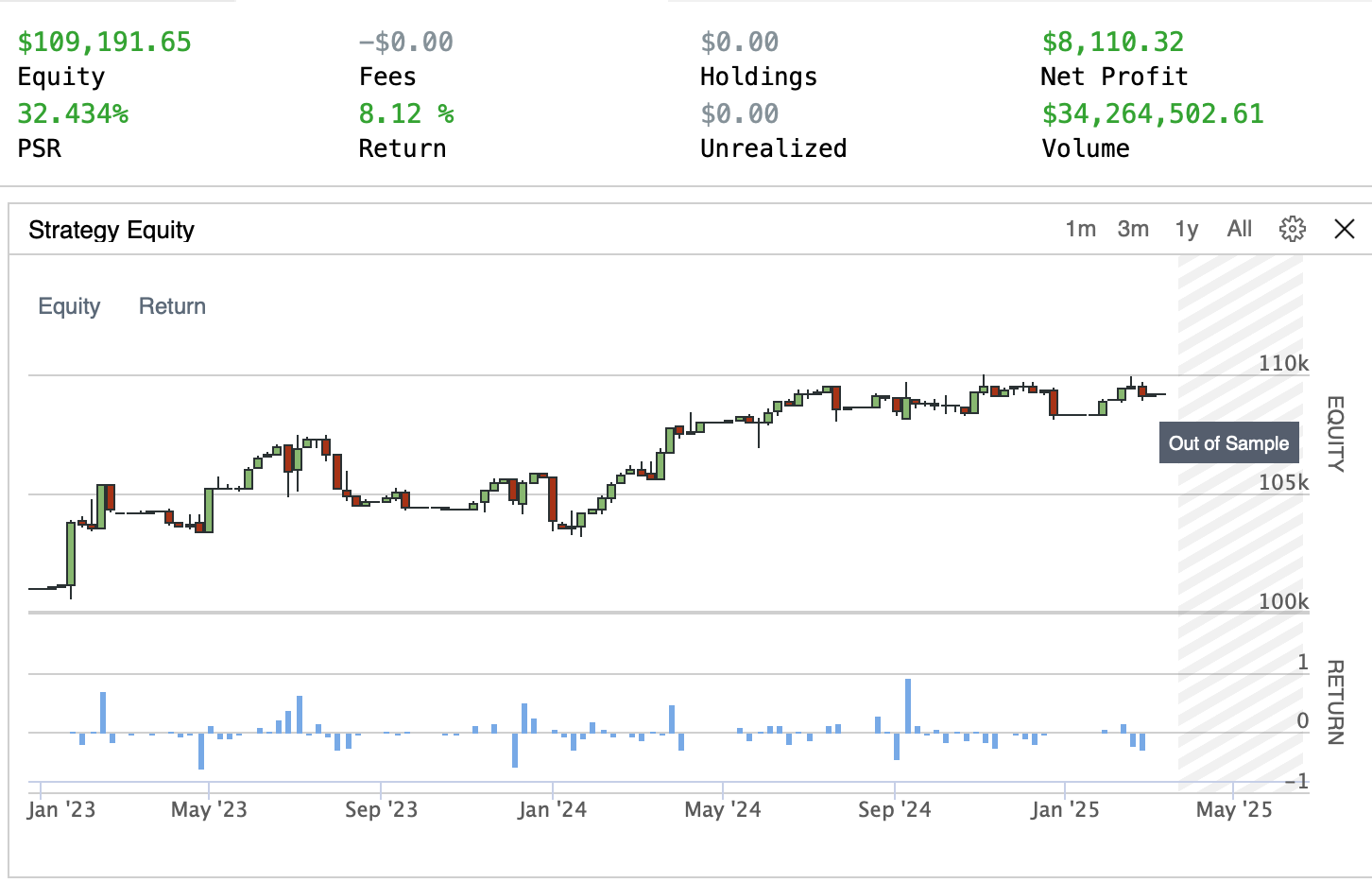
Task: Click the Sep '24 axis label
Action: pos(894,809)
